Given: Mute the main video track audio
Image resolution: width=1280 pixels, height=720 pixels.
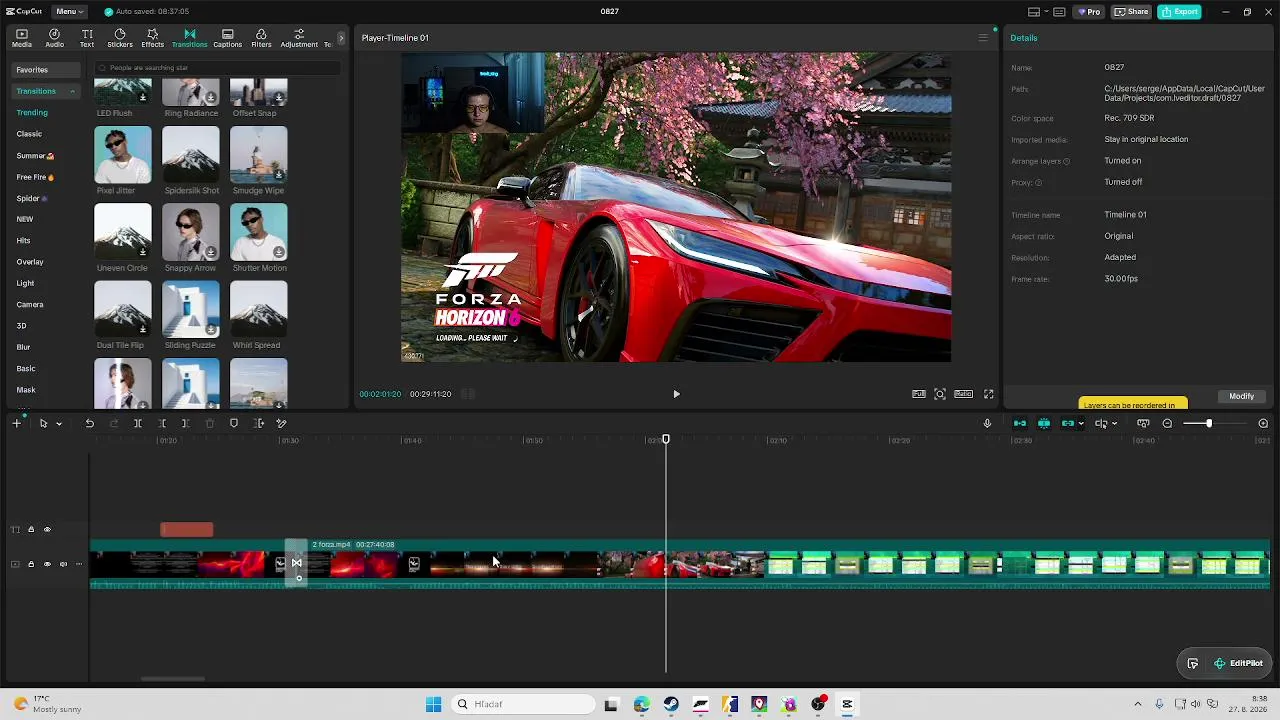Looking at the screenshot, I should coord(63,564).
